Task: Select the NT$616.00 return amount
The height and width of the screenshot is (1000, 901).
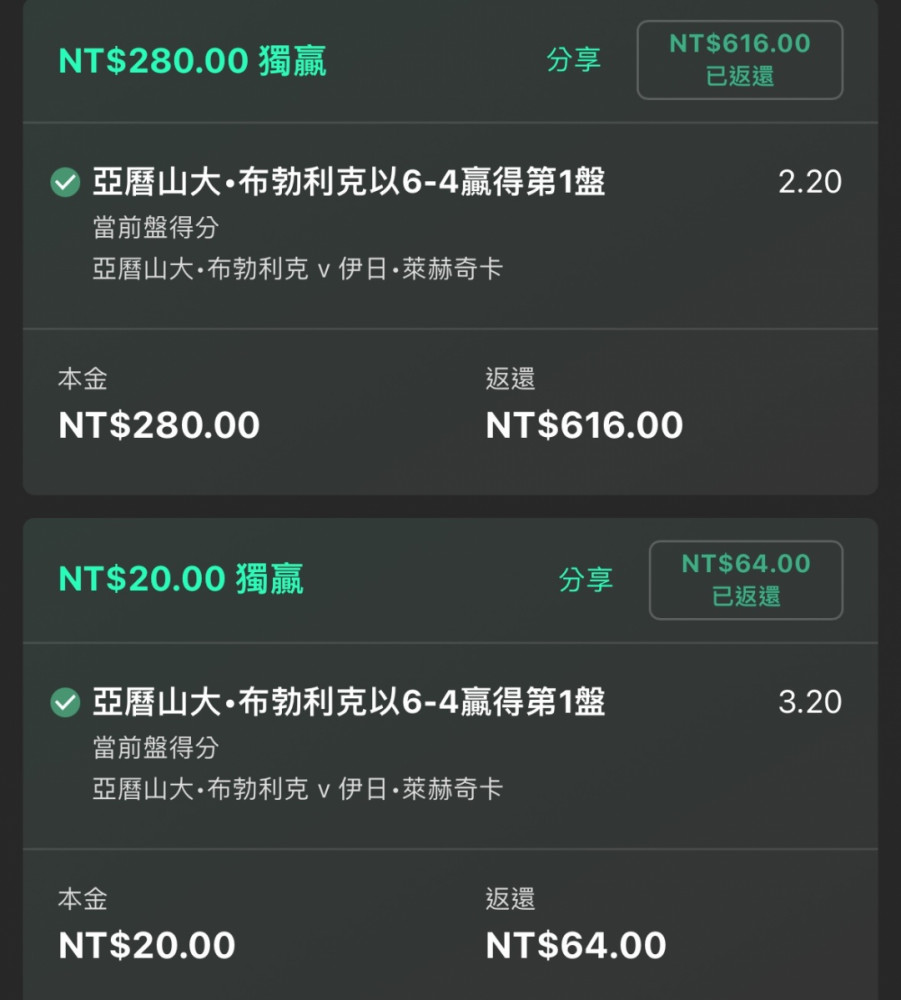Action: (x=584, y=425)
